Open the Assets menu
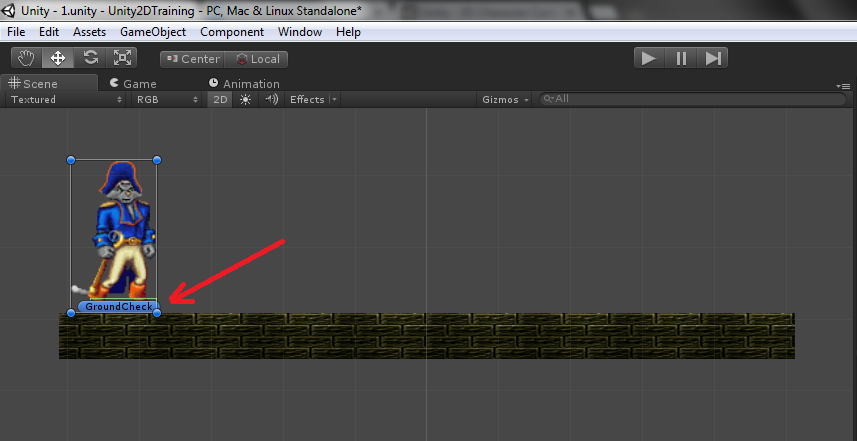The image size is (857, 441). 89,32
